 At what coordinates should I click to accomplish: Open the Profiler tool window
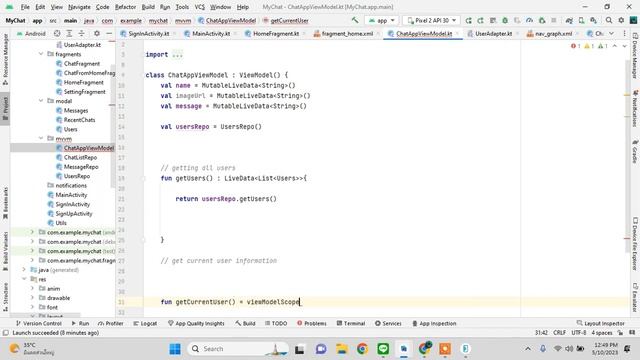(x=111, y=323)
